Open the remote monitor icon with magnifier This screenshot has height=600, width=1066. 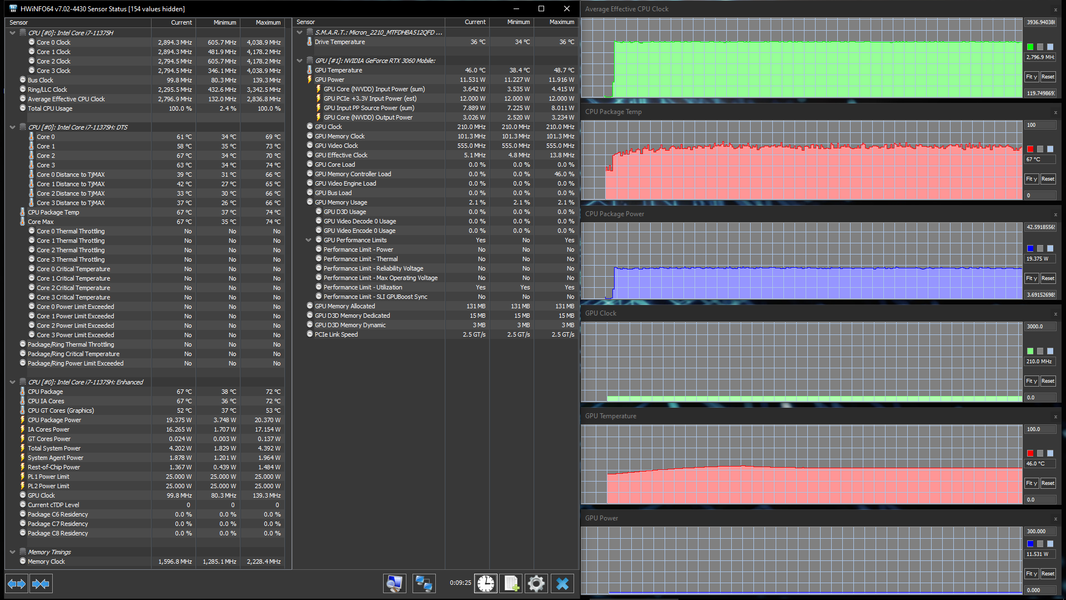(x=394, y=583)
